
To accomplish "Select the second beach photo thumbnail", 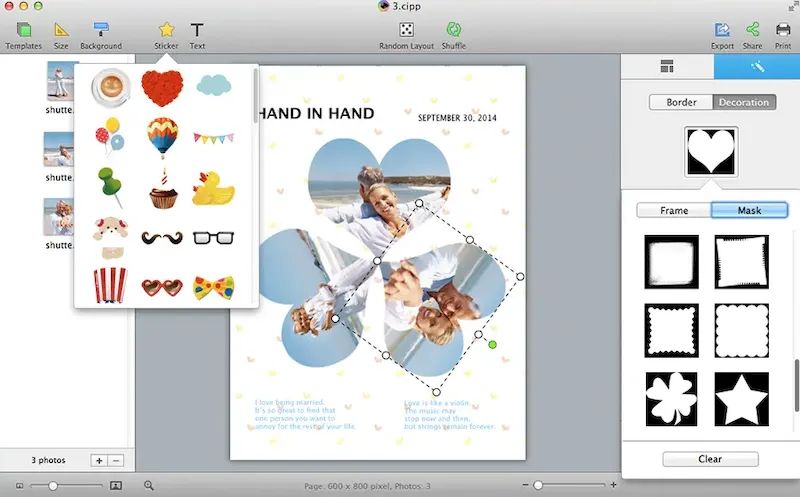I will click(59, 149).
